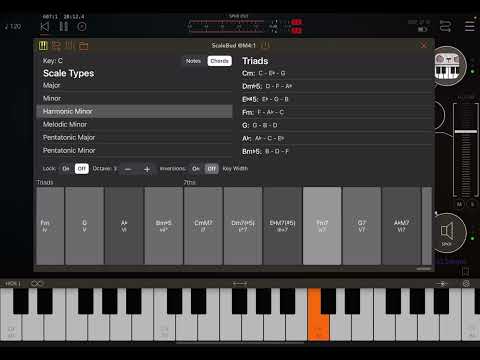Click the Cm triad row

[x=337, y=73]
